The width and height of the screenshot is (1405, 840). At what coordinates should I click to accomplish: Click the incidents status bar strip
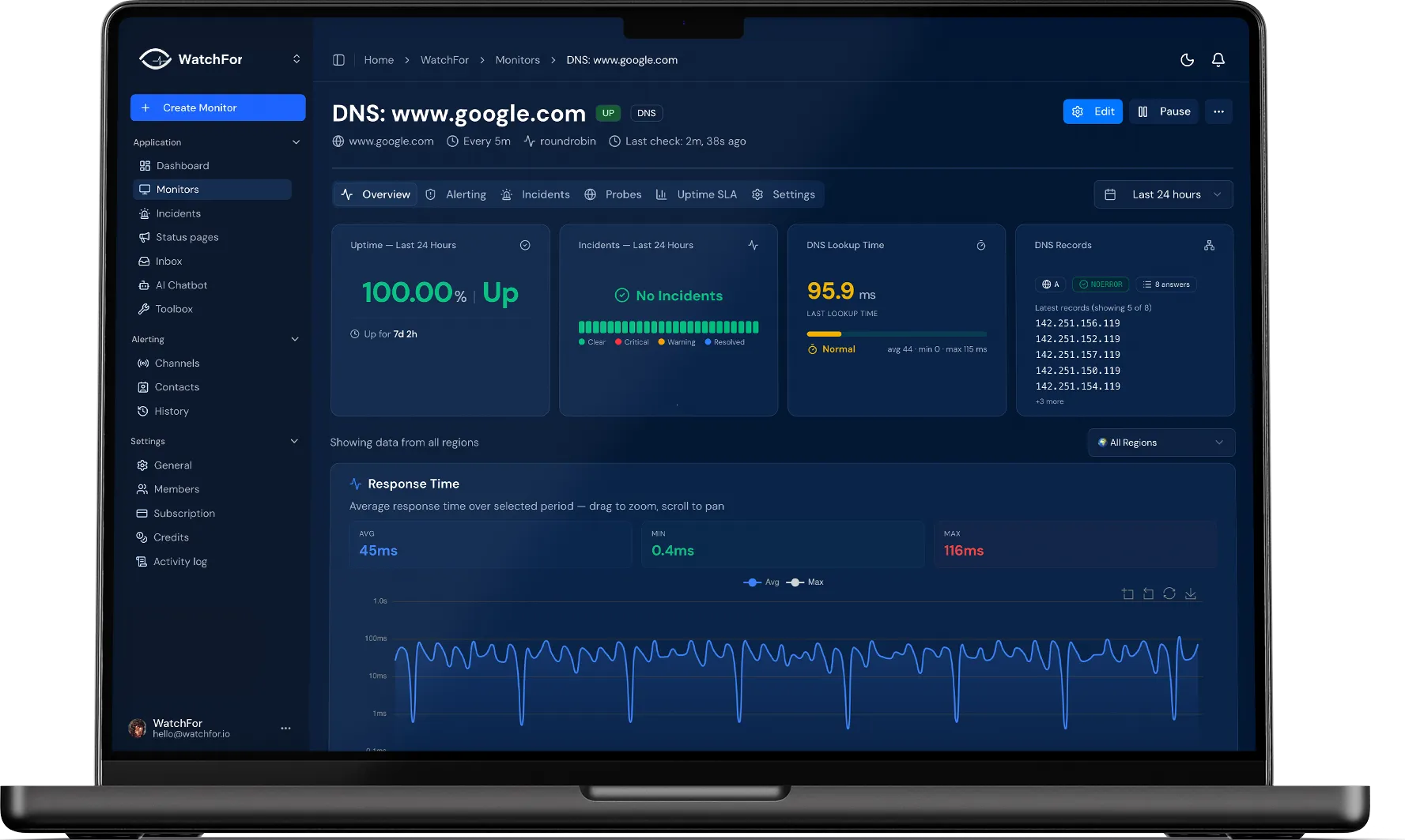tap(668, 327)
